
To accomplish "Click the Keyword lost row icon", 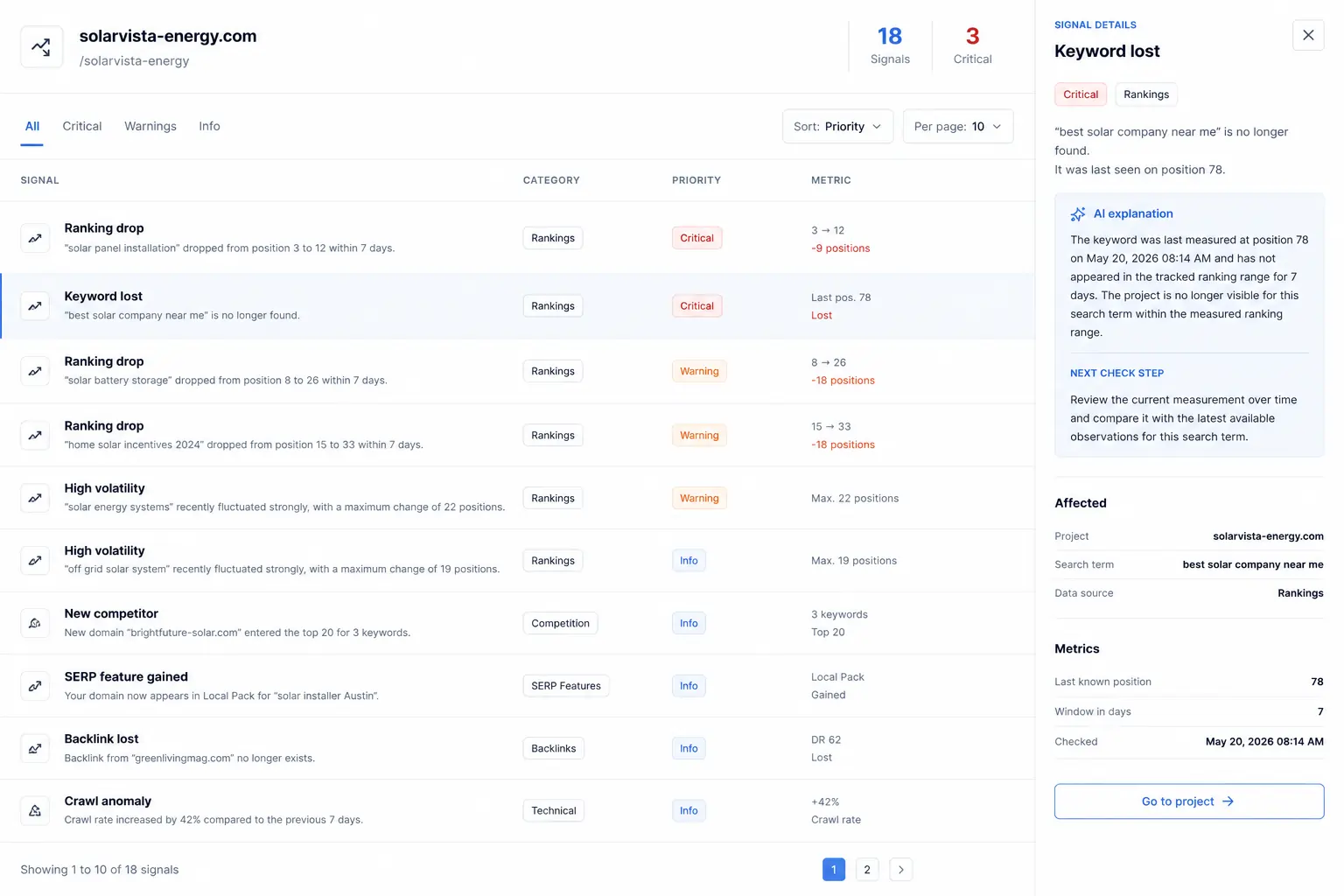I will [35, 306].
